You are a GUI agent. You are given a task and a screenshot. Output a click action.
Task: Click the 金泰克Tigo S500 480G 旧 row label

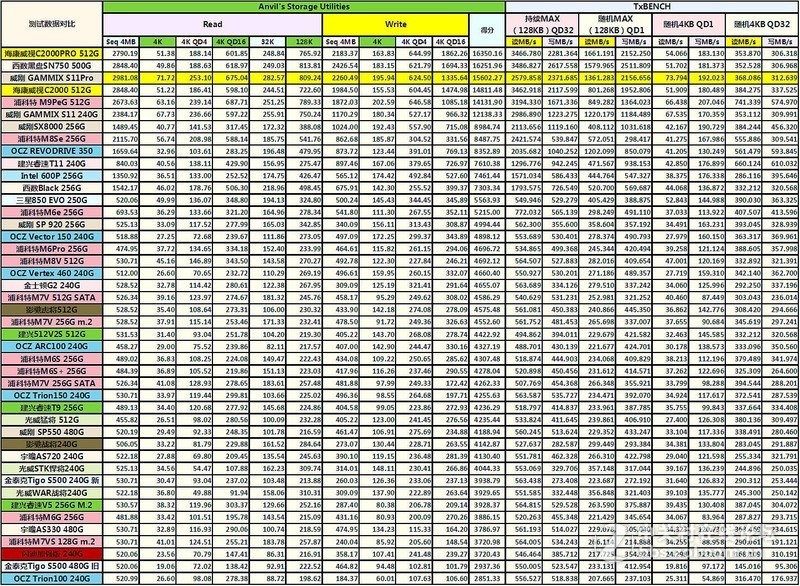[x=50, y=565]
